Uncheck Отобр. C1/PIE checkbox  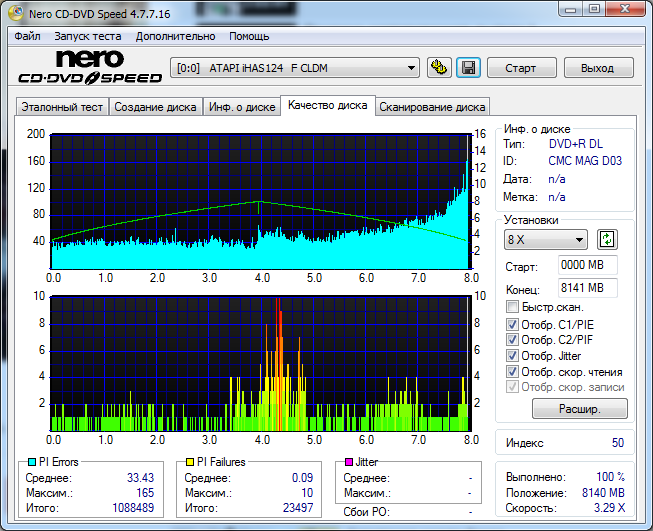pyautogui.click(x=513, y=325)
